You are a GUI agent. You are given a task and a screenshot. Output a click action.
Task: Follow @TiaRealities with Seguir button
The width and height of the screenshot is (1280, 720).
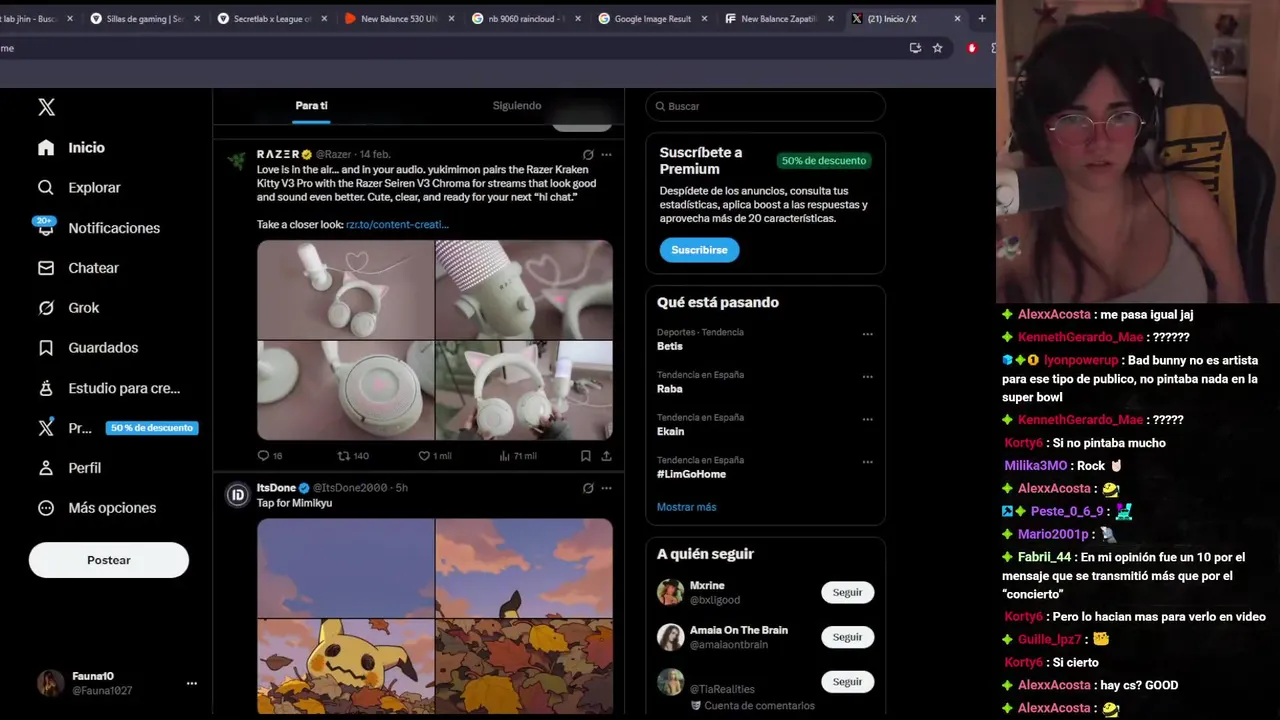pyautogui.click(x=847, y=682)
